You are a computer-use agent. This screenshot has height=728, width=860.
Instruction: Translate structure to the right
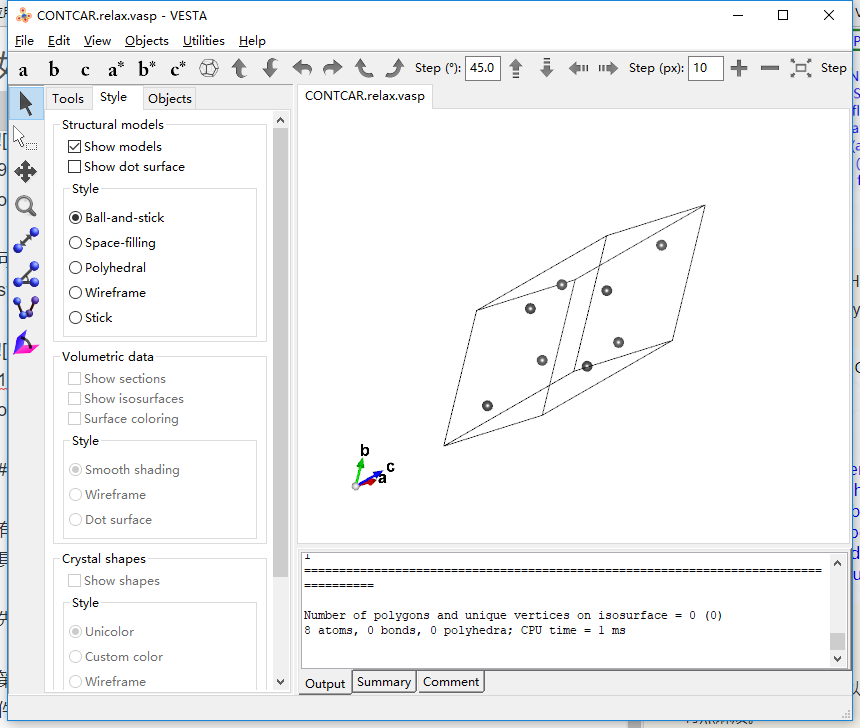(x=608, y=69)
